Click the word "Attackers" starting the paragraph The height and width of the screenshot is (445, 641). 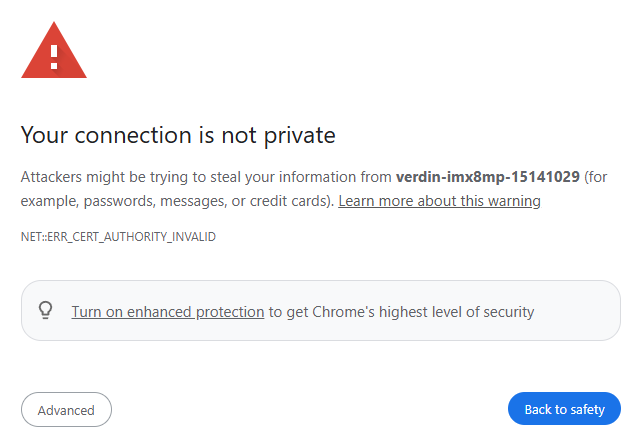pyautogui.click(x=52, y=177)
